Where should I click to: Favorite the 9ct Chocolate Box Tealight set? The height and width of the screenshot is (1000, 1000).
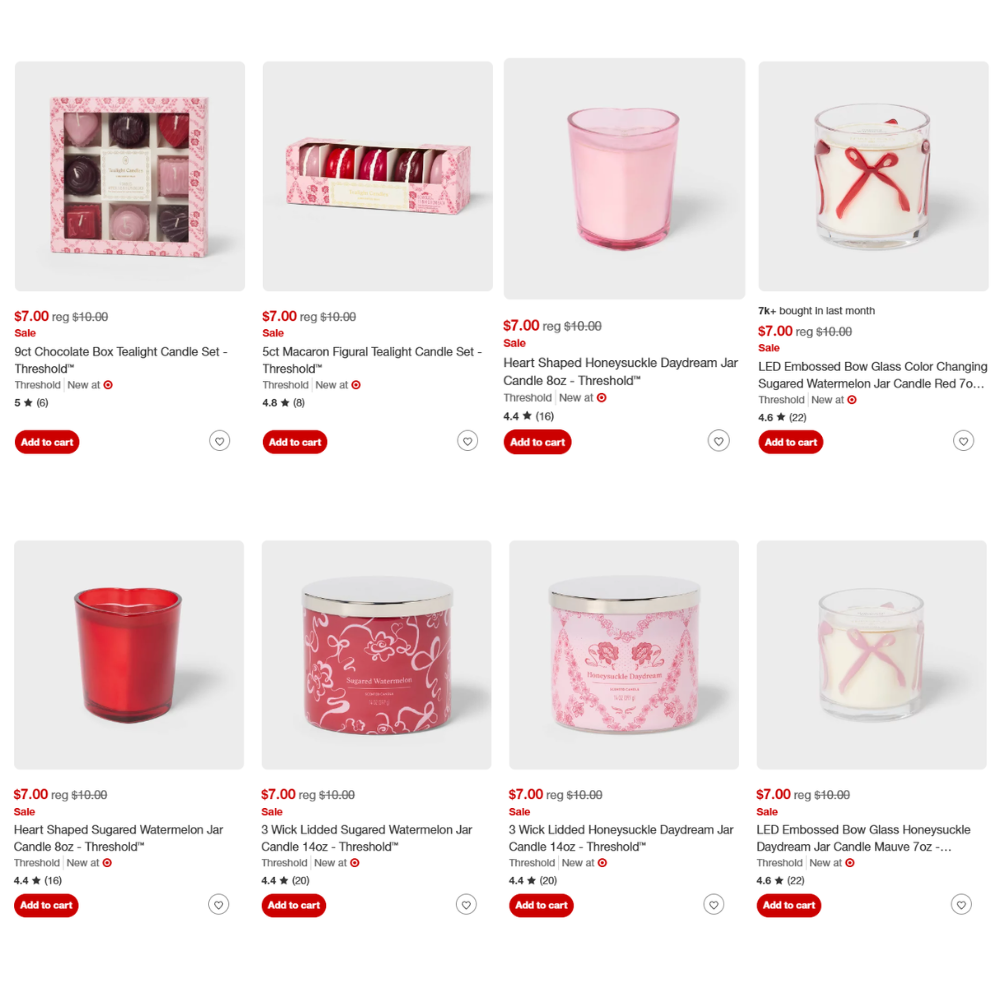pos(219,441)
